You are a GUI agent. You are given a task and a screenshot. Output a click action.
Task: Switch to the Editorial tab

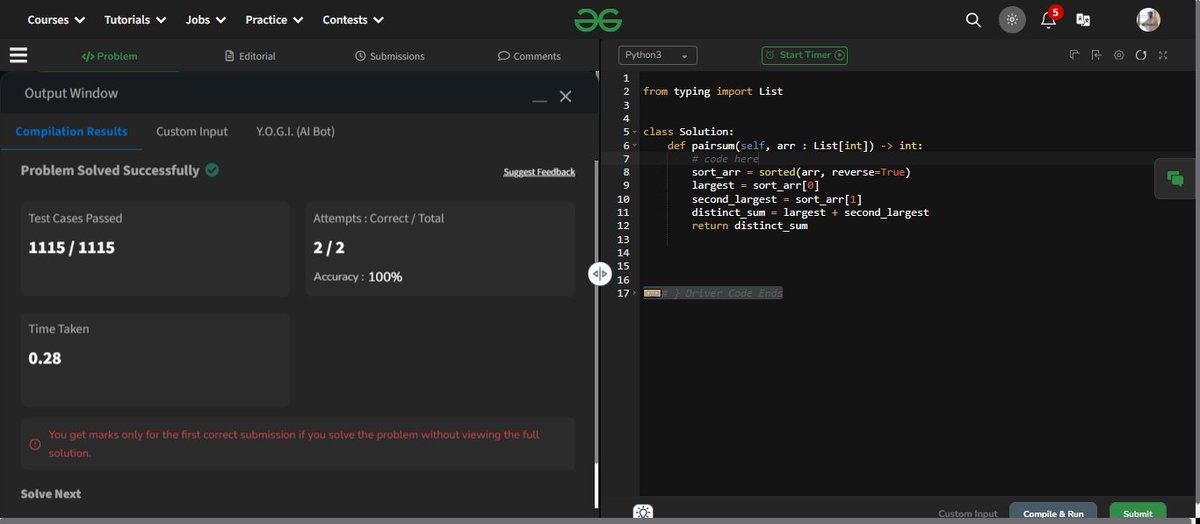click(x=250, y=56)
